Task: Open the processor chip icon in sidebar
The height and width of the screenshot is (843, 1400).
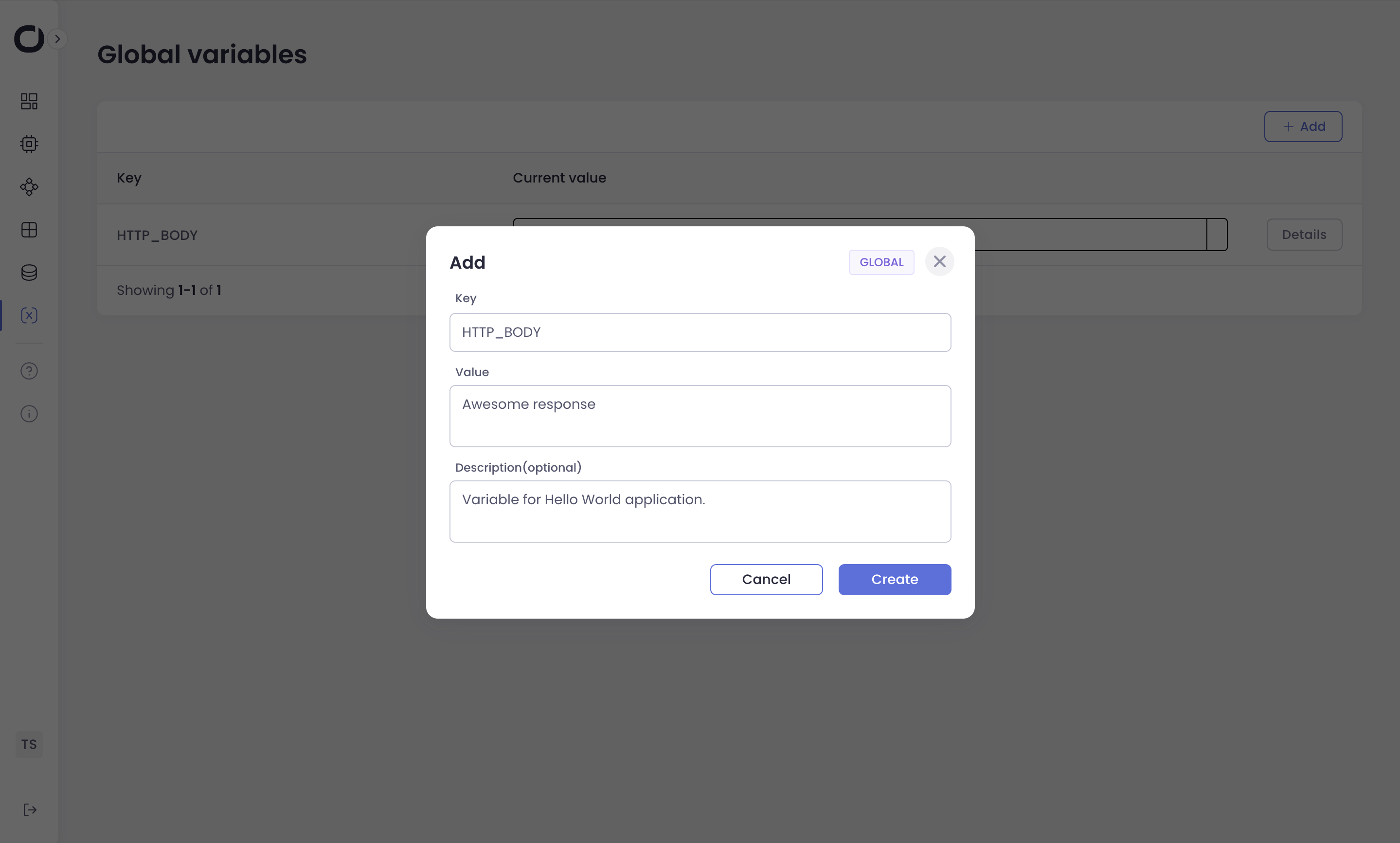Action: pos(29,144)
